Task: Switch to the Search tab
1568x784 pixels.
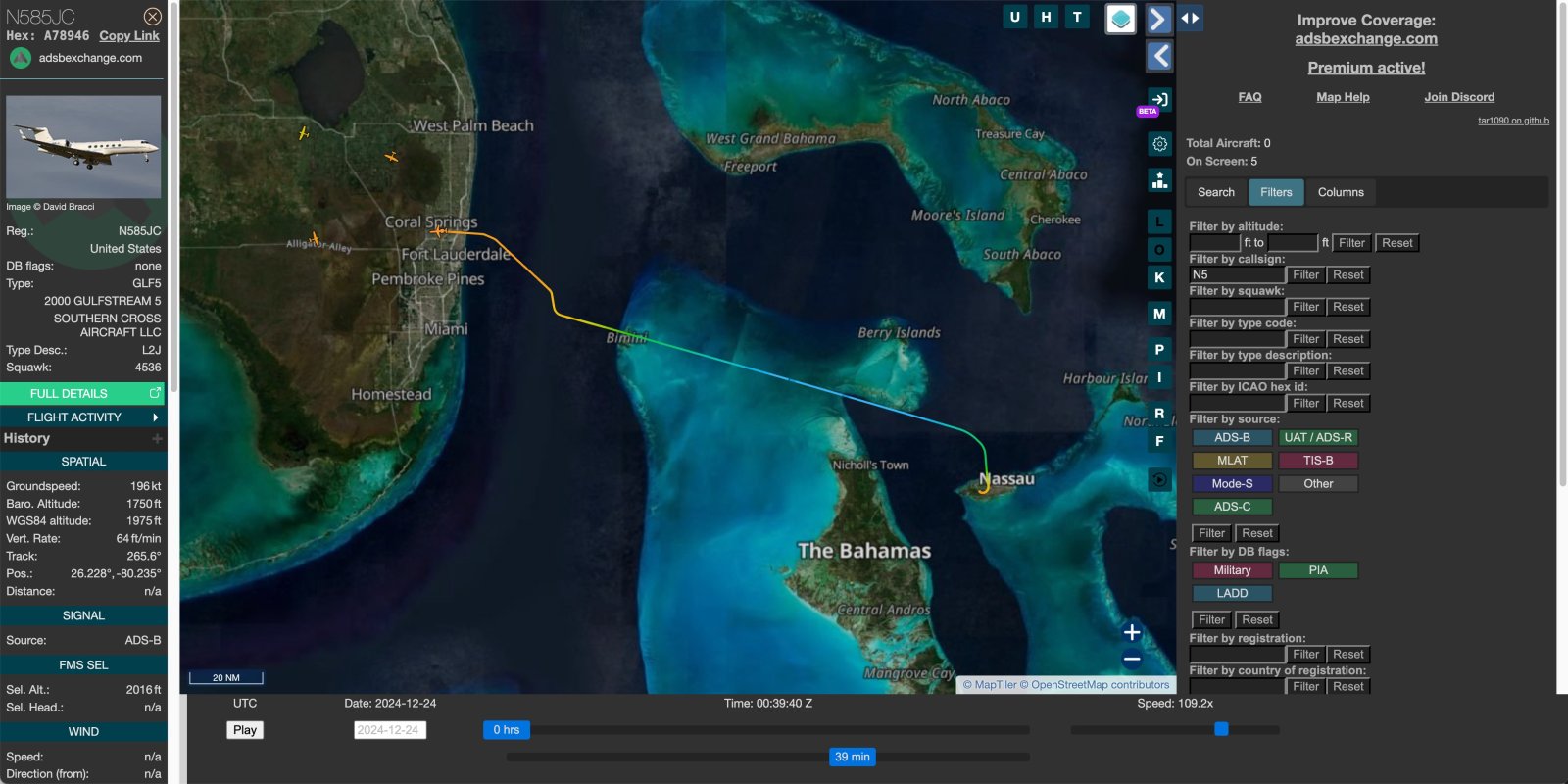Action: [1215, 192]
